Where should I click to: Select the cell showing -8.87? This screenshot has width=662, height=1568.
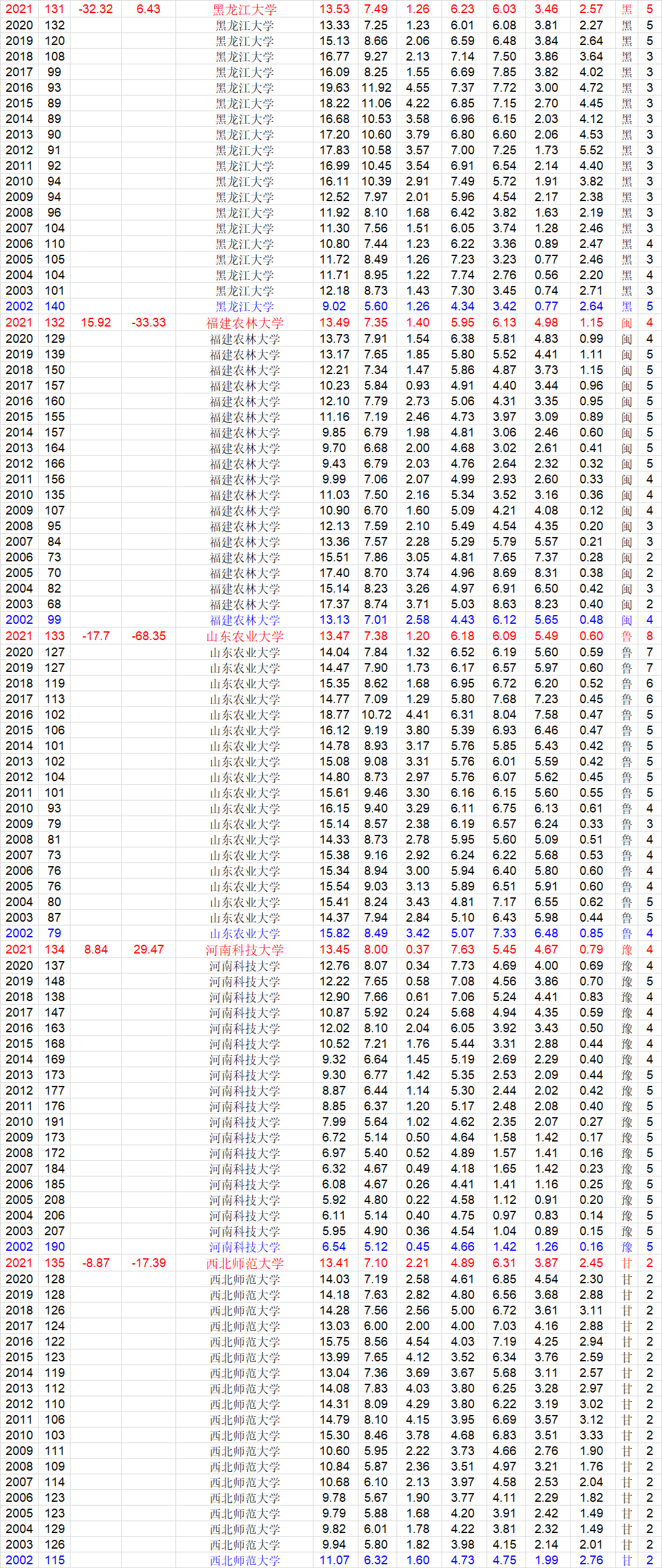pos(96,1263)
